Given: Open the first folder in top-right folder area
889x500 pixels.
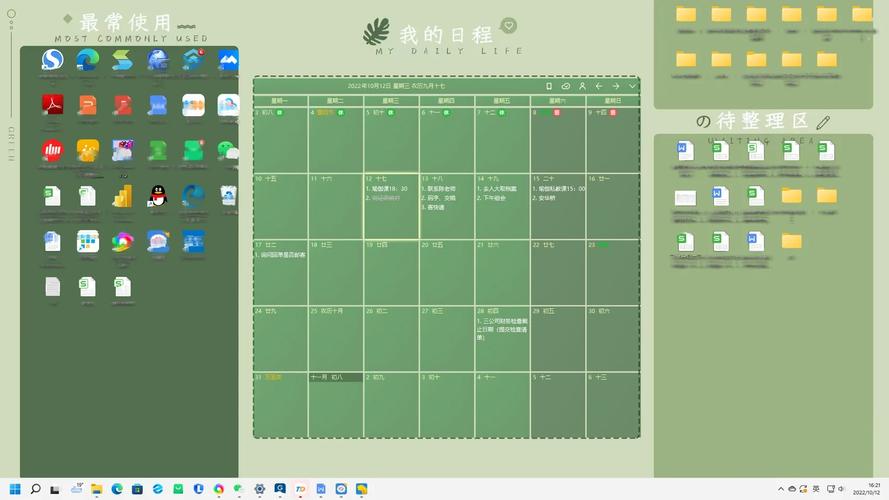Looking at the screenshot, I should [x=686, y=14].
